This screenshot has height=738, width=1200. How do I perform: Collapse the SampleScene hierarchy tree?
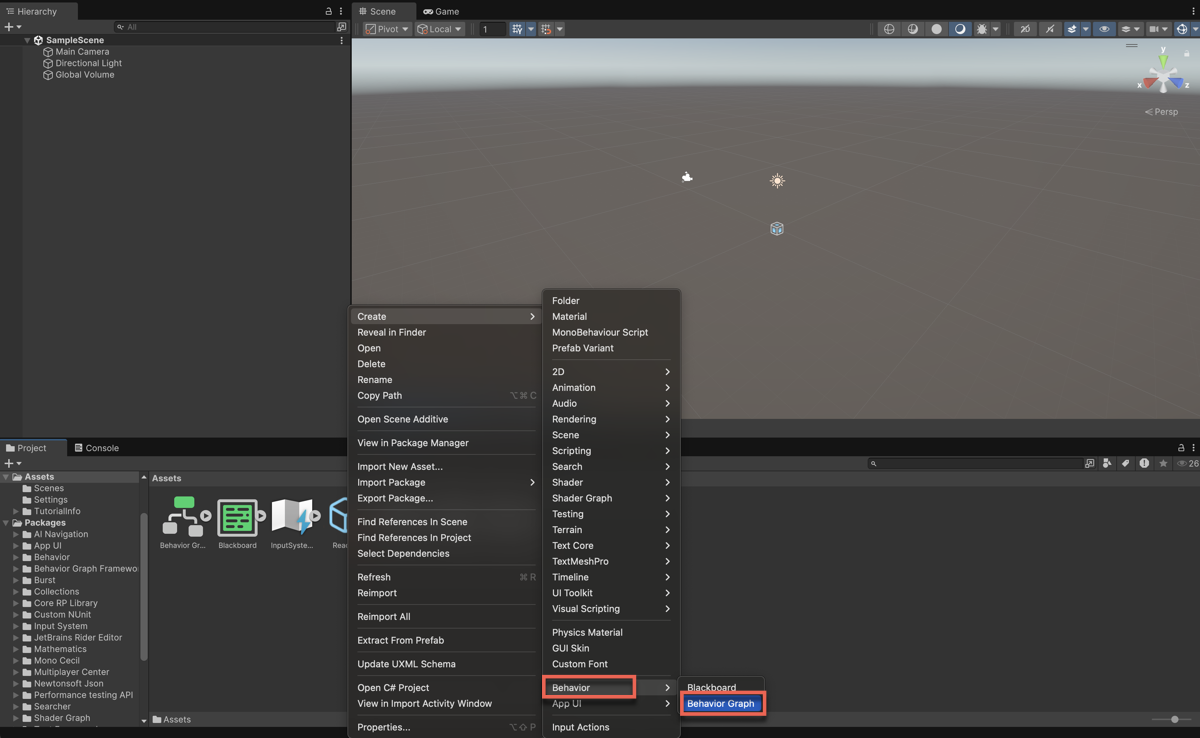click(27, 40)
